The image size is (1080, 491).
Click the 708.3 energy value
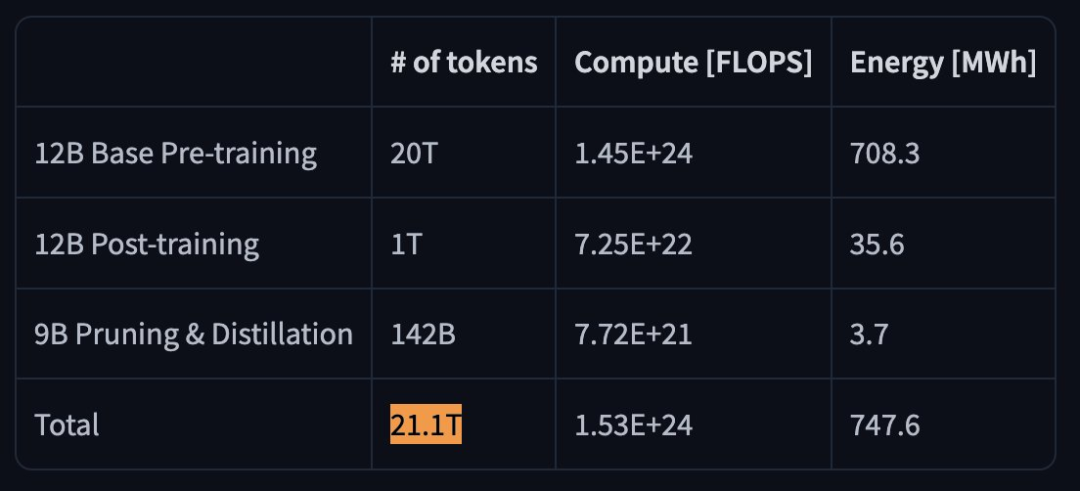885,153
